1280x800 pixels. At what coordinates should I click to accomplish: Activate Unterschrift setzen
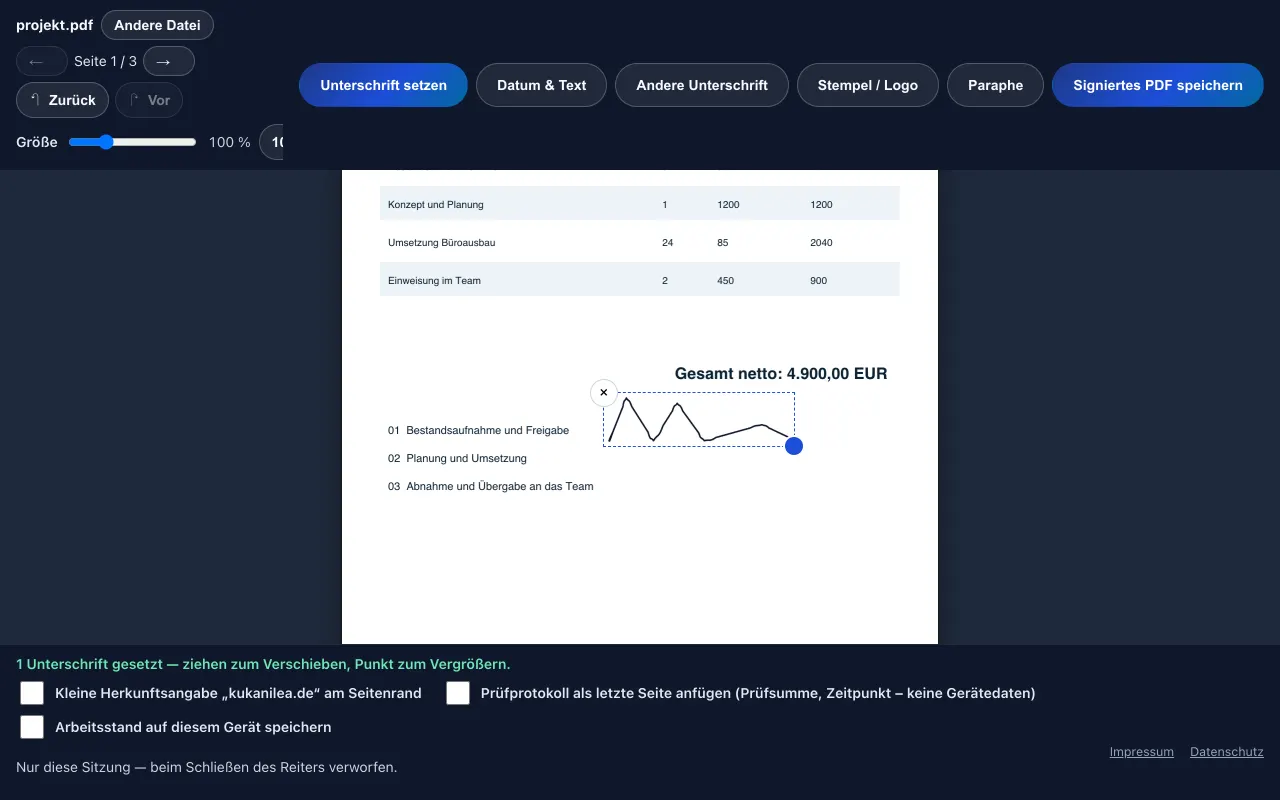(x=383, y=85)
